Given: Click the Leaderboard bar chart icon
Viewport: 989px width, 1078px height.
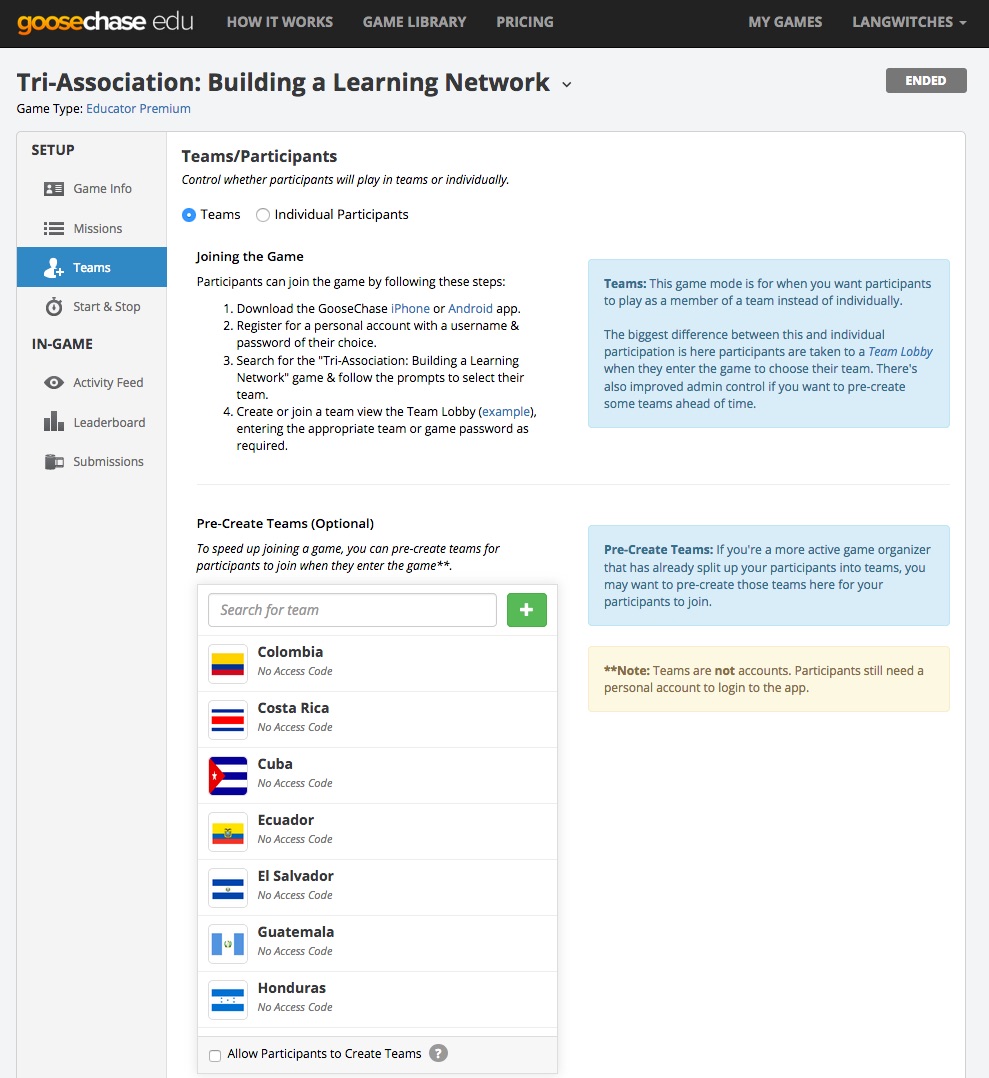Looking at the screenshot, I should pos(54,421).
